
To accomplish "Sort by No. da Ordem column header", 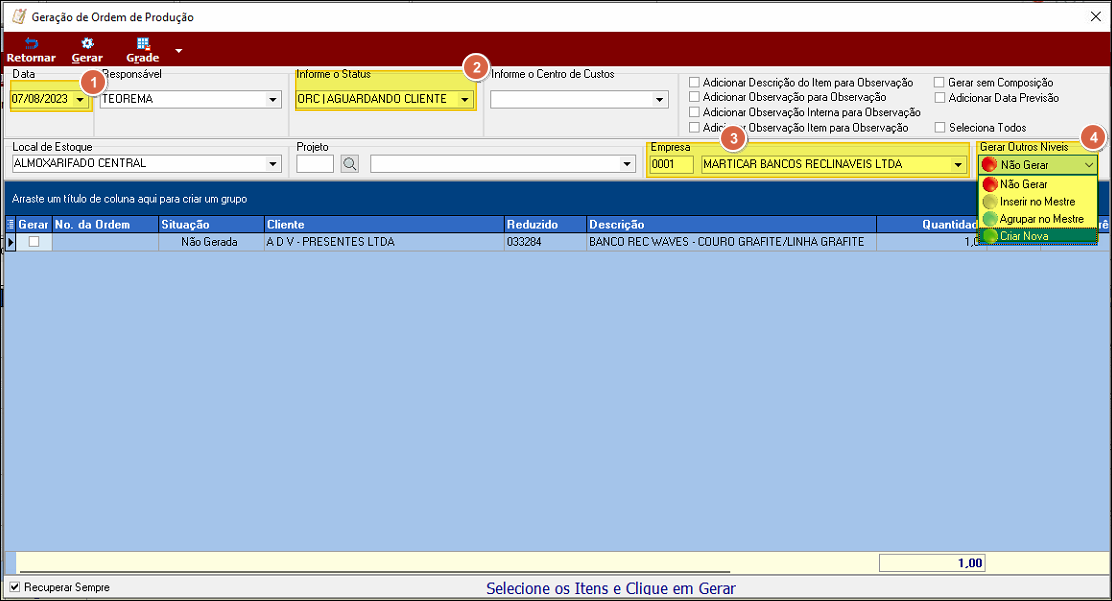I will tap(105, 224).
